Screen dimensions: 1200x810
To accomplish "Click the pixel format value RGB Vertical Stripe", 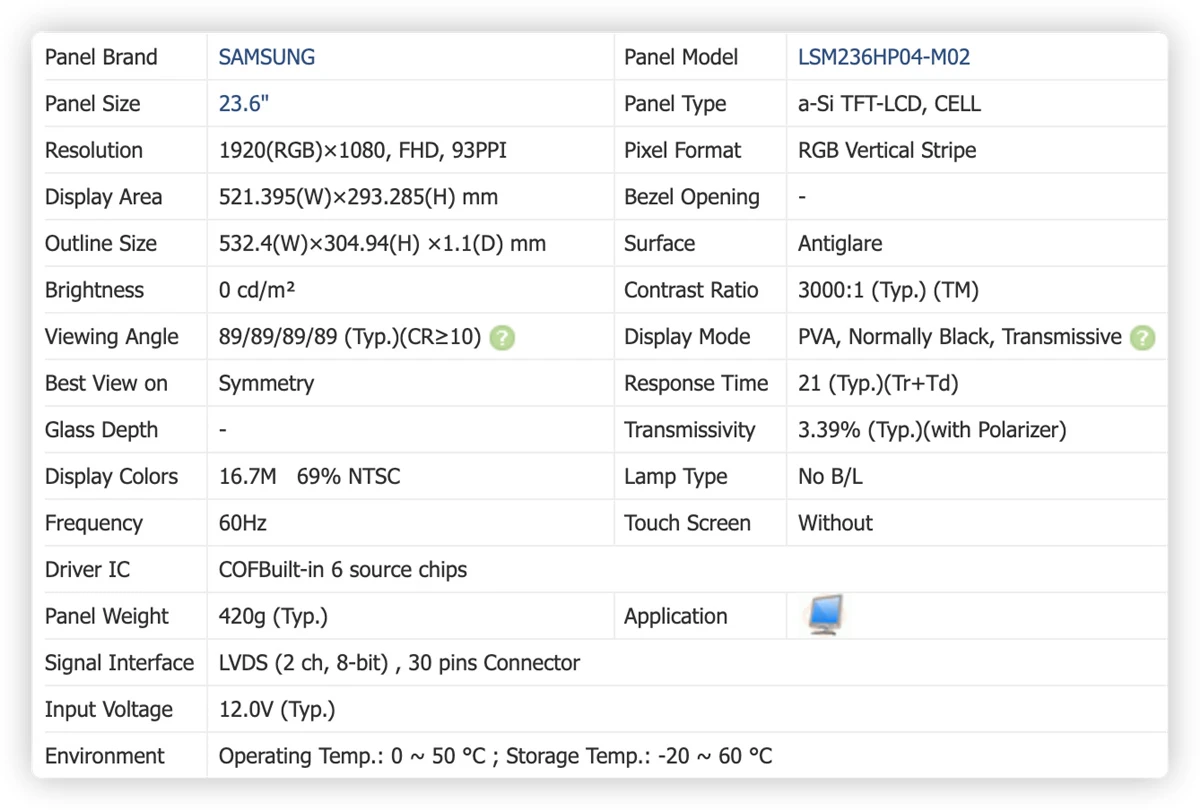I will tap(887, 151).
